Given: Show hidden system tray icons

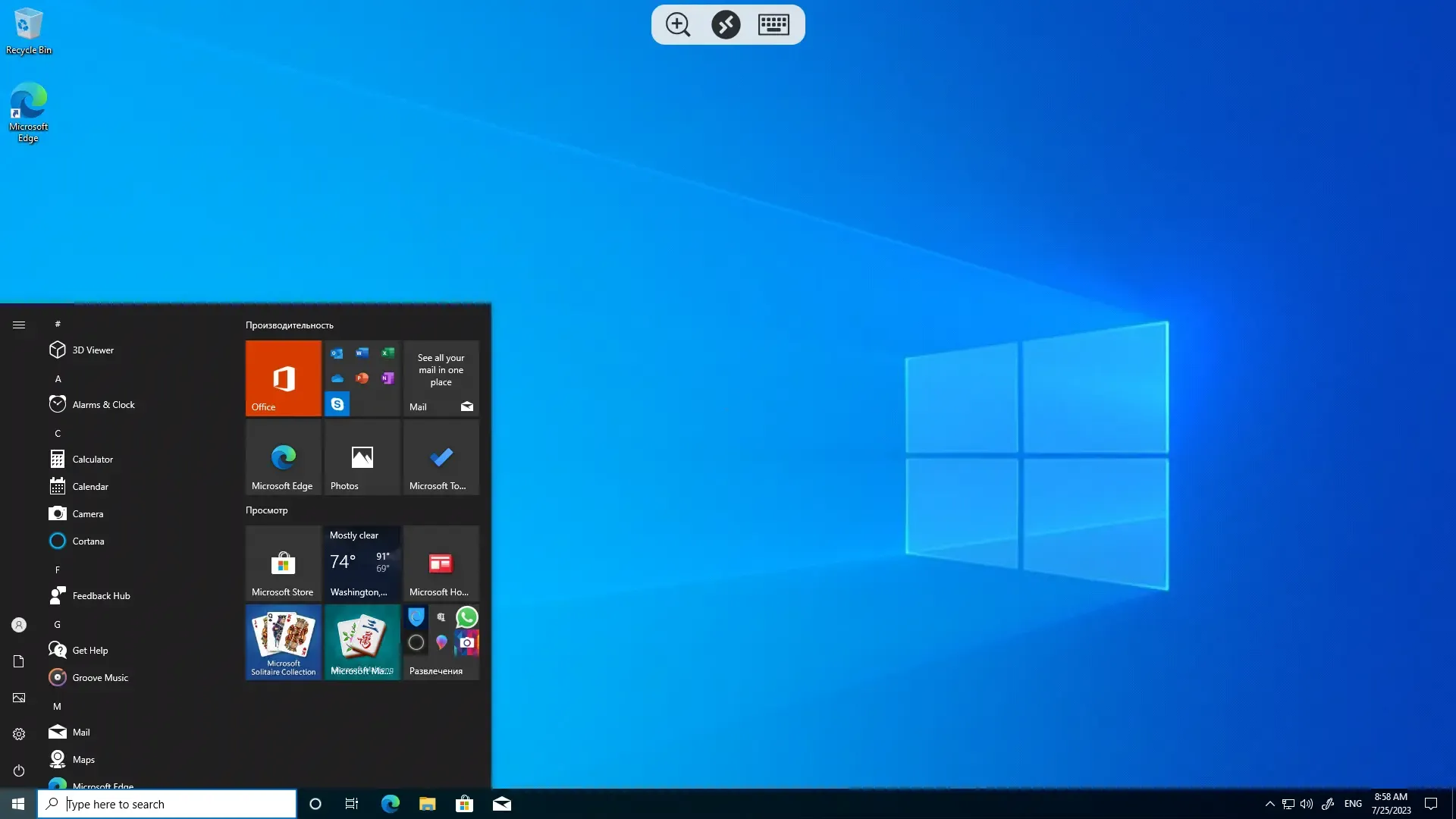Looking at the screenshot, I should pyautogui.click(x=1269, y=804).
